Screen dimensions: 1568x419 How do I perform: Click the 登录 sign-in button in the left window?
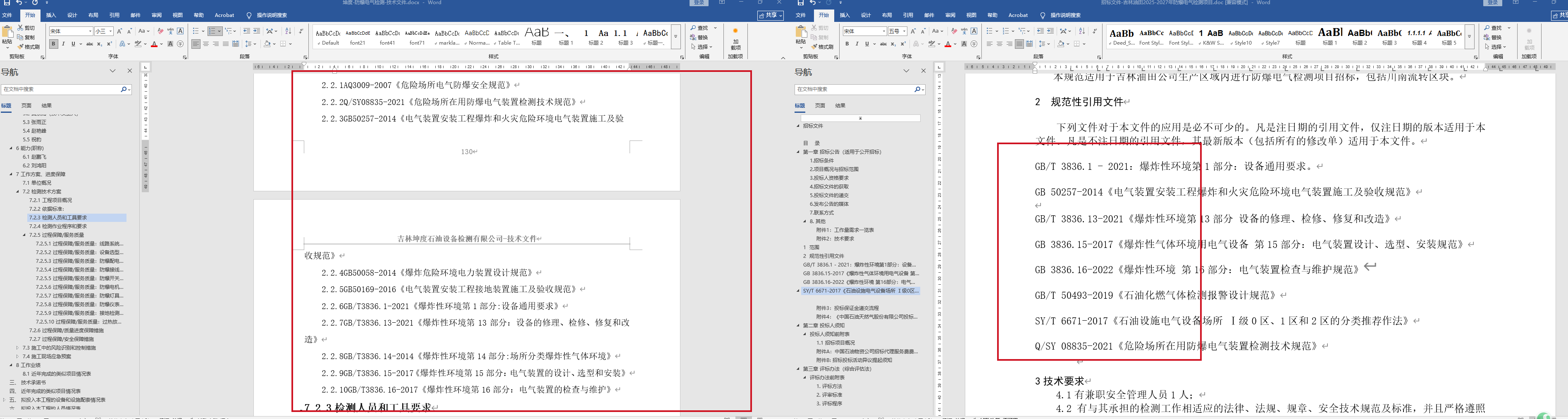(x=699, y=2)
